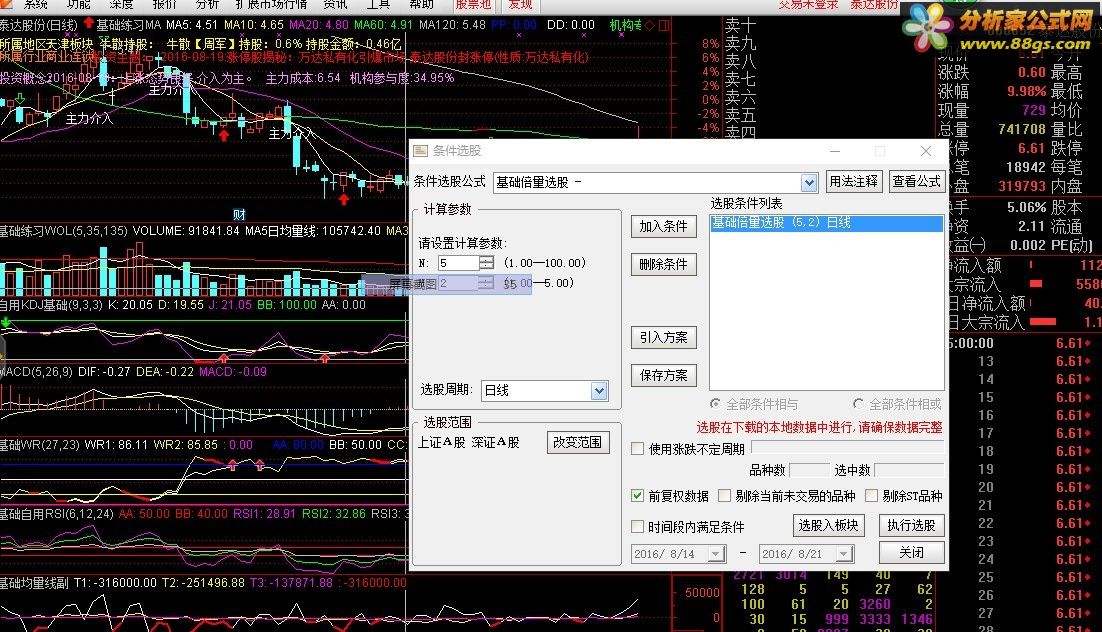Viewport: 1102px width, 632px height.
Task: Click the 总量 741708 value
Action: point(1022,129)
